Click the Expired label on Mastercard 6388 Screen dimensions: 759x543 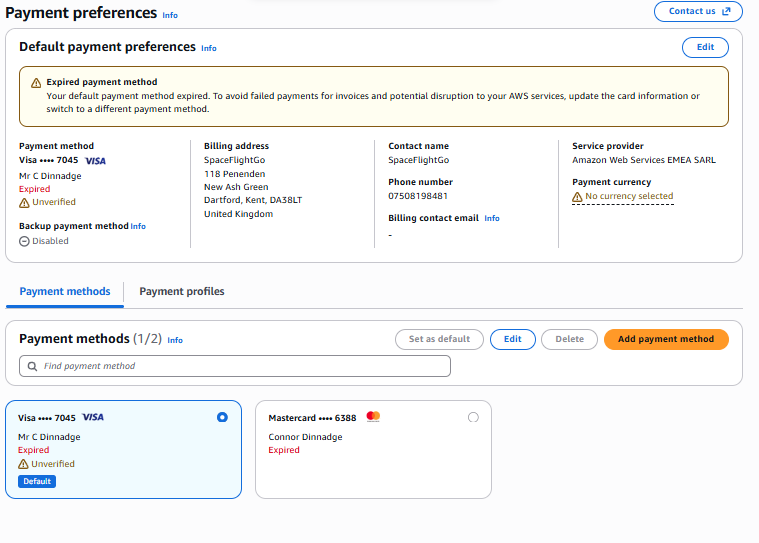click(x=284, y=450)
